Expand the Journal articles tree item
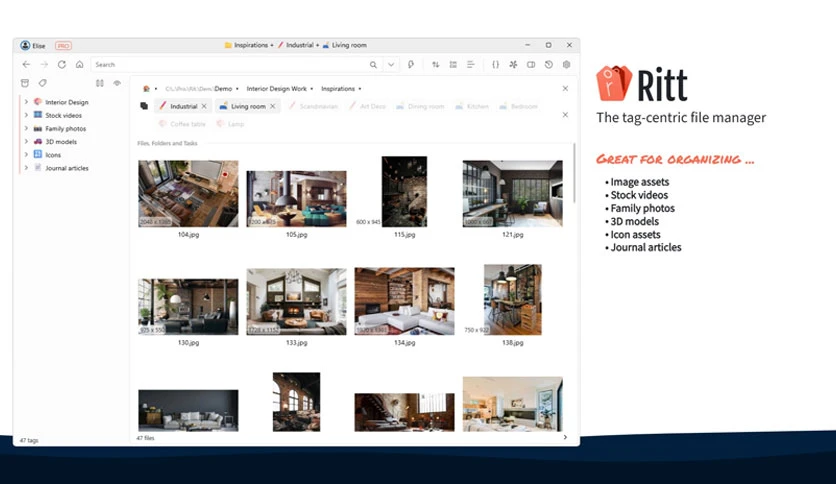This screenshot has width=836, height=484. pyautogui.click(x=26, y=167)
